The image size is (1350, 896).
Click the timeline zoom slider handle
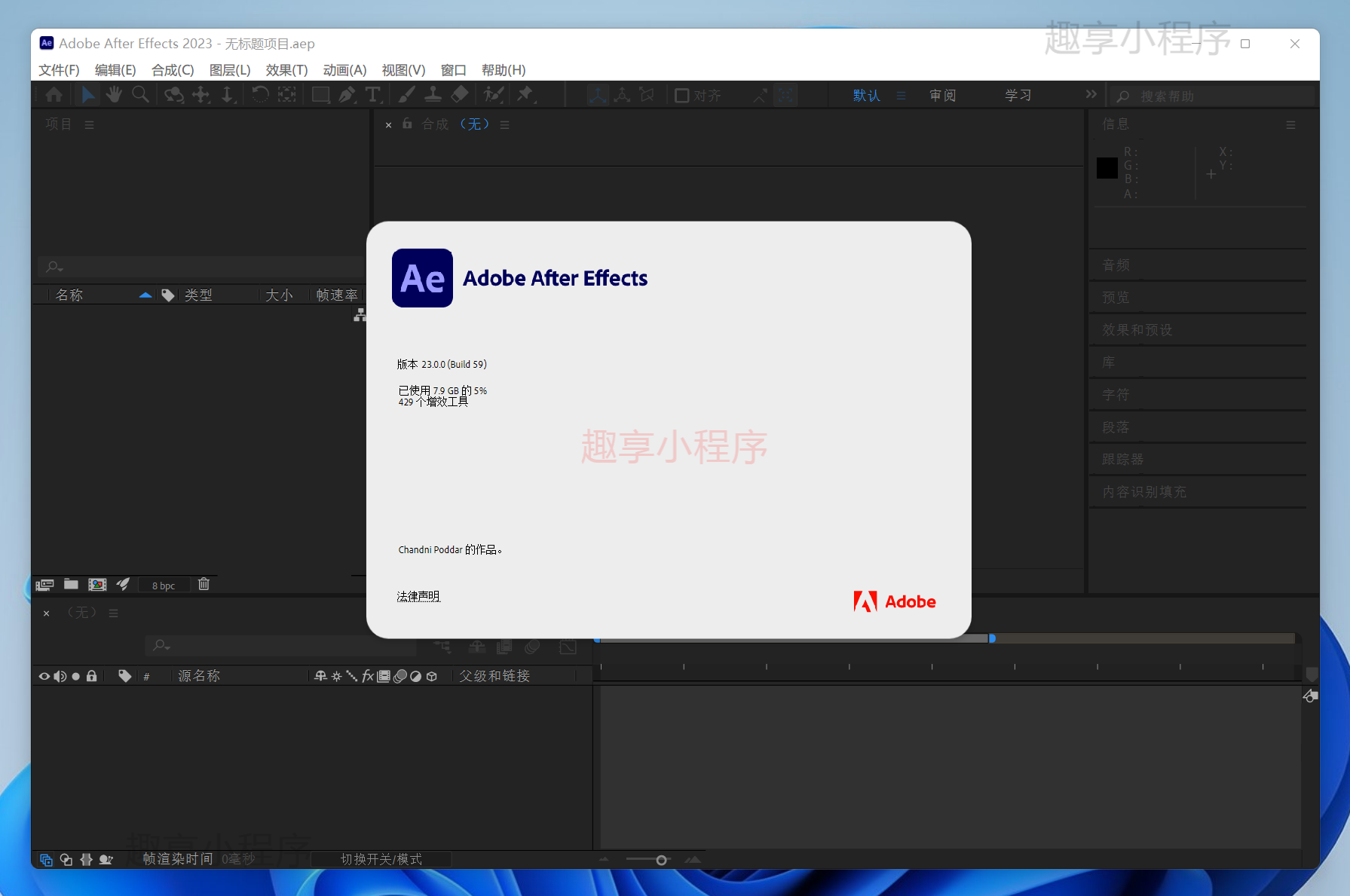coord(661,860)
